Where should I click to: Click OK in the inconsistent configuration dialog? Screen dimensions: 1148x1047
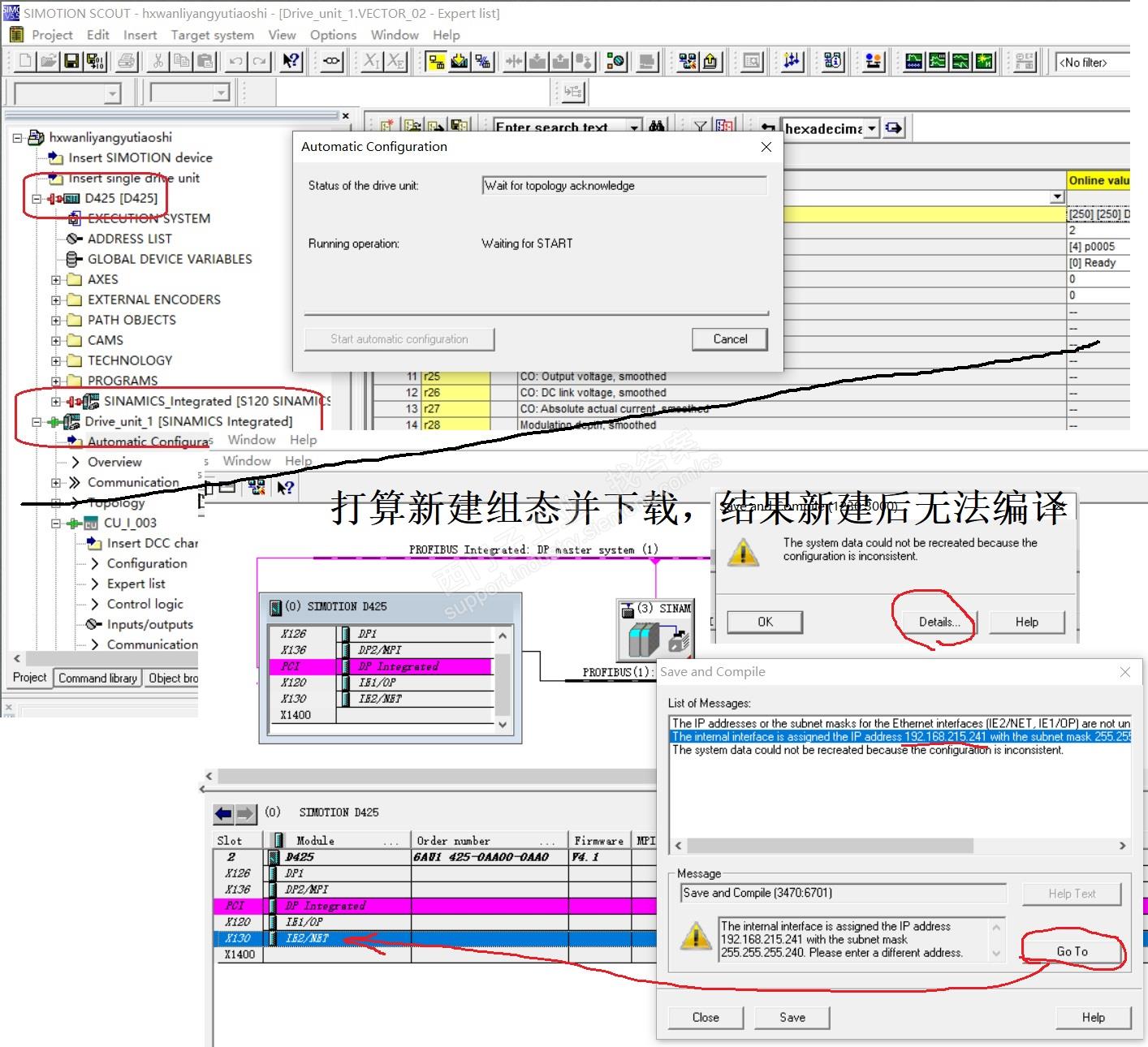(x=765, y=622)
